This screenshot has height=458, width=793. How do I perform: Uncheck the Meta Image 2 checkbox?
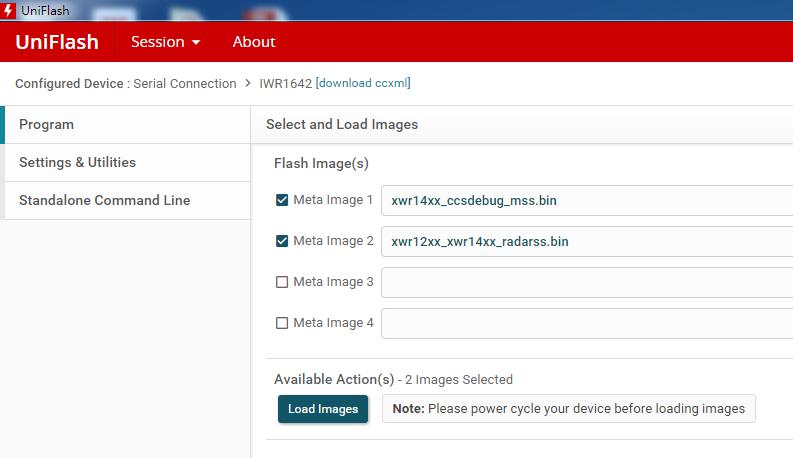click(x=282, y=241)
